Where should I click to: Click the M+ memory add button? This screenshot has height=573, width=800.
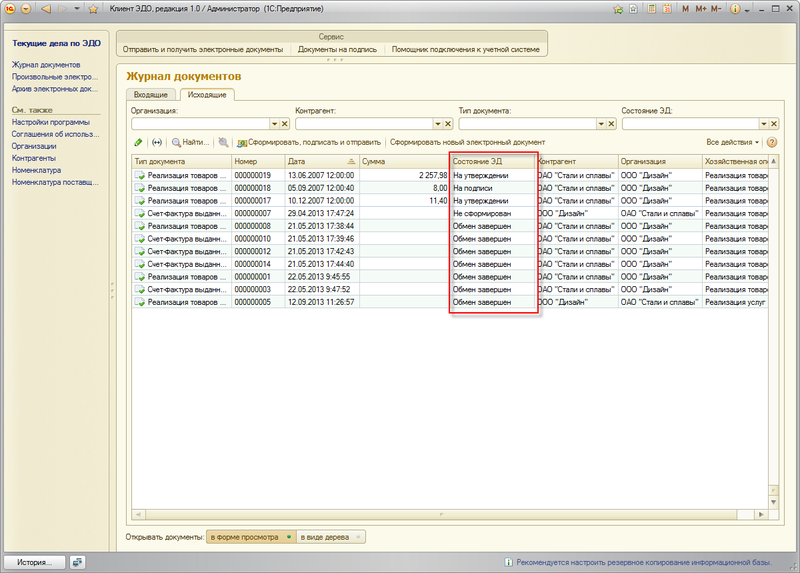click(x=701, y=9)
